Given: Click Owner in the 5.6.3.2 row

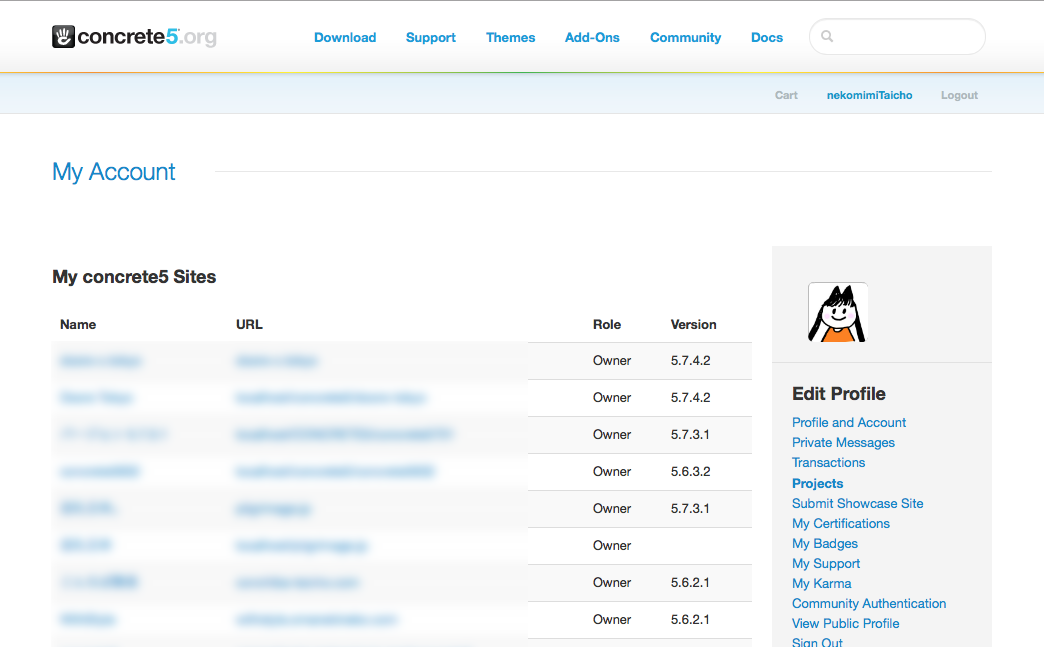Looking at the screenshot, I should click(x=612, y=471).
